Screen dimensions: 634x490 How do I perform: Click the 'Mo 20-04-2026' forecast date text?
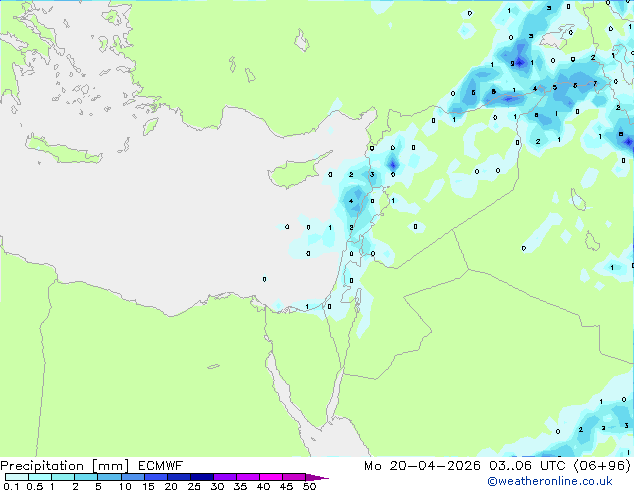pyautogui.click(x=422, y=466)
